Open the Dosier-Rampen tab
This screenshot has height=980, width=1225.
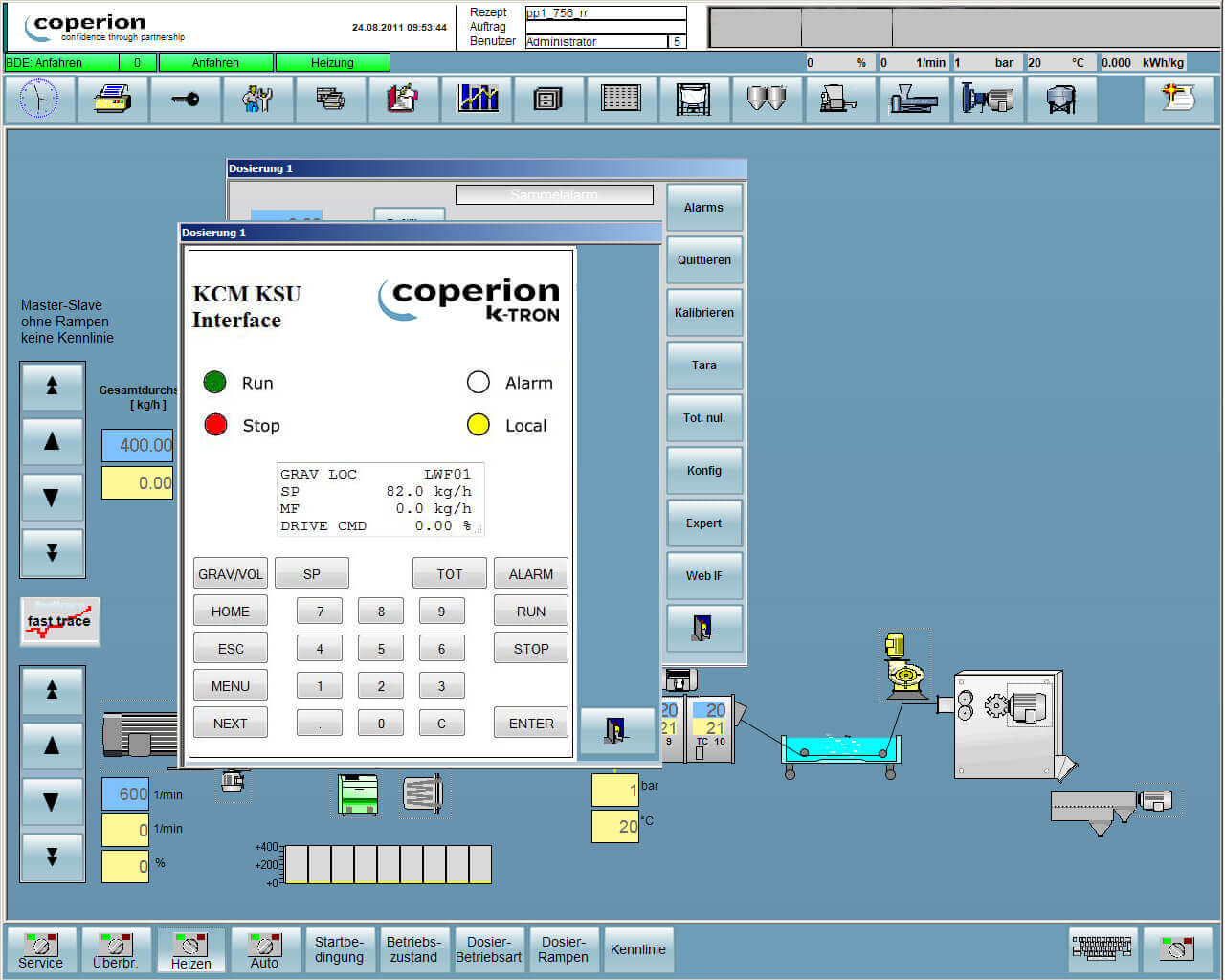click(563, 949)
